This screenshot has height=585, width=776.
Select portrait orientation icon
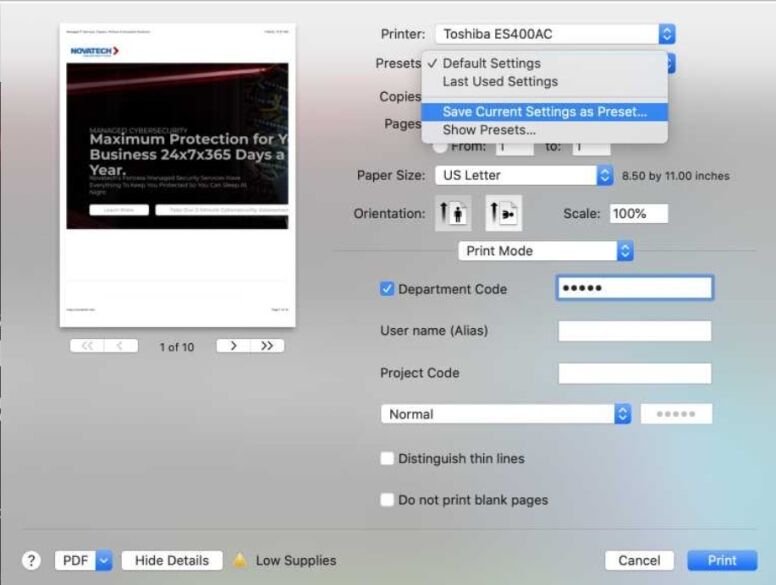(x=455, y=214)
